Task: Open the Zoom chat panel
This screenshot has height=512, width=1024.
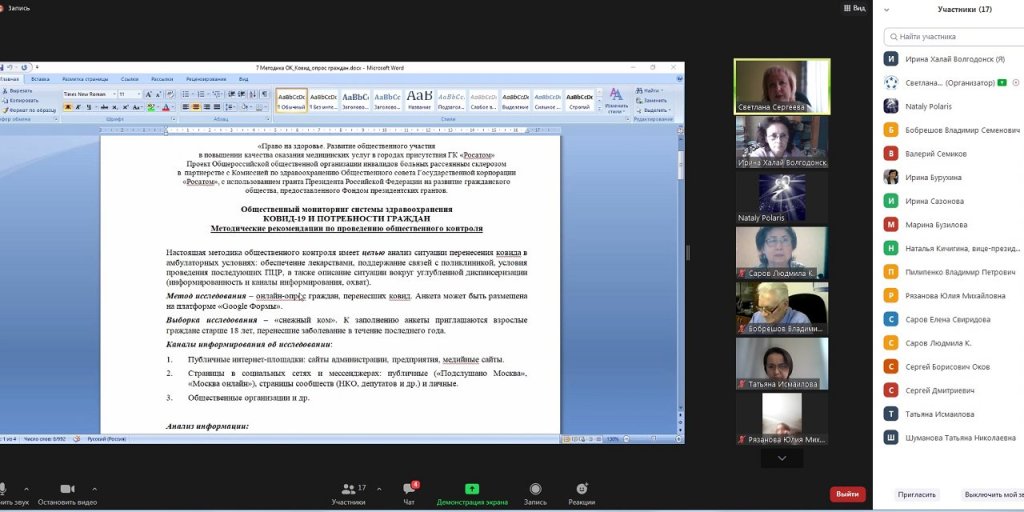Action: pyautogui.click(x=409, y=489)
